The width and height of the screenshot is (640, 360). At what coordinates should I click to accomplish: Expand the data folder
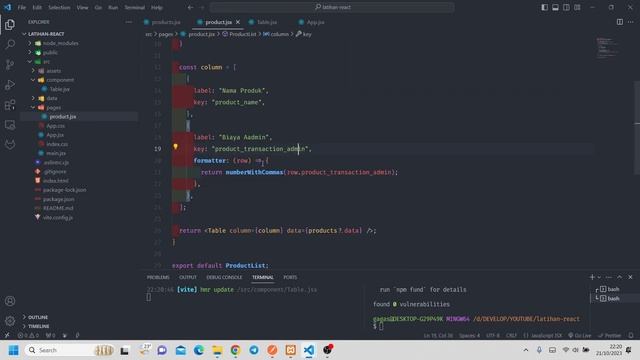[x=33, y=98]
